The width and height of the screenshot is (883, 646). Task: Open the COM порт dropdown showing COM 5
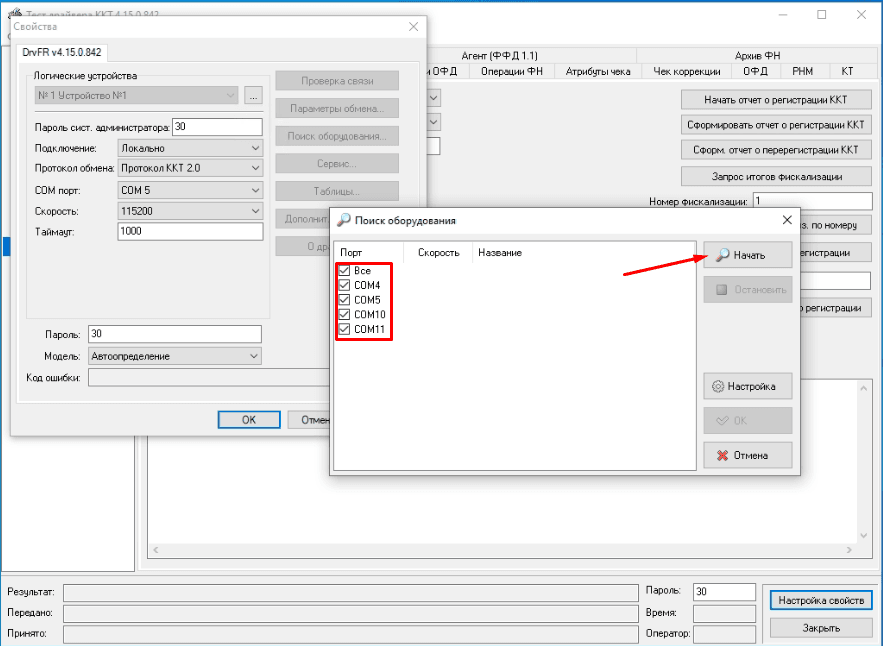point(190,190)
